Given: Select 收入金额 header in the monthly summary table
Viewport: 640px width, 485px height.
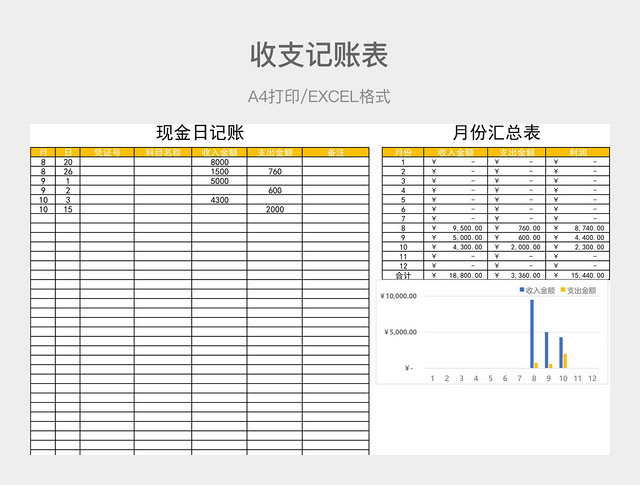Looking at the screenshot, I should coord(456,152).
